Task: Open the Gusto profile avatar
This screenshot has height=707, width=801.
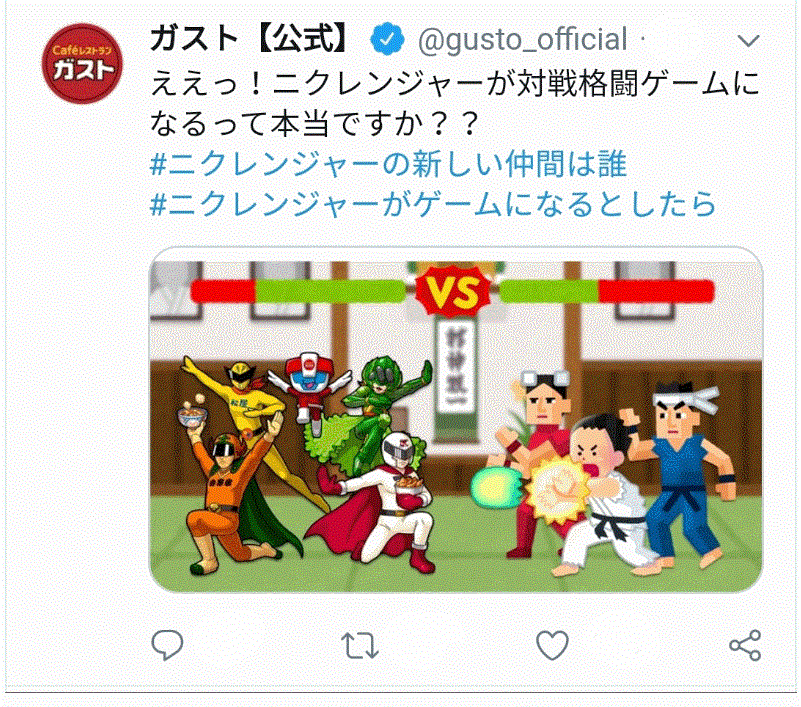Action: [82, 63]
